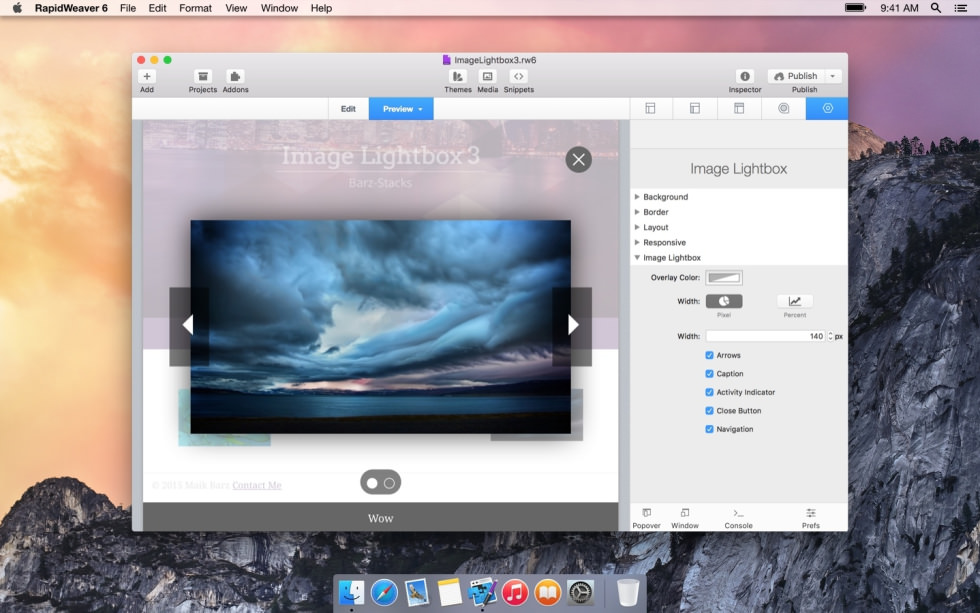The height and width of the screenshot is (613, 980).
Task: Open Finder from the Dock
Action: [x=352, y=592]
